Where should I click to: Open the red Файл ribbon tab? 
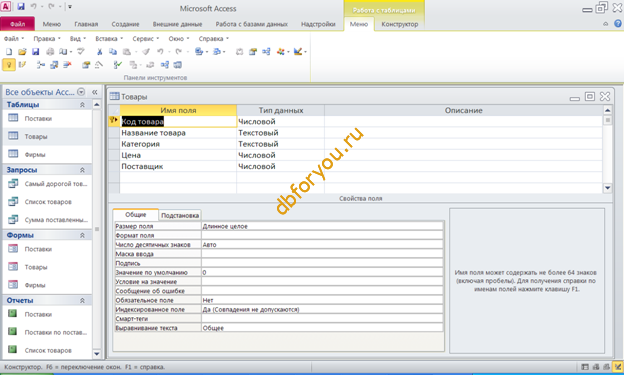click(18, 24)
